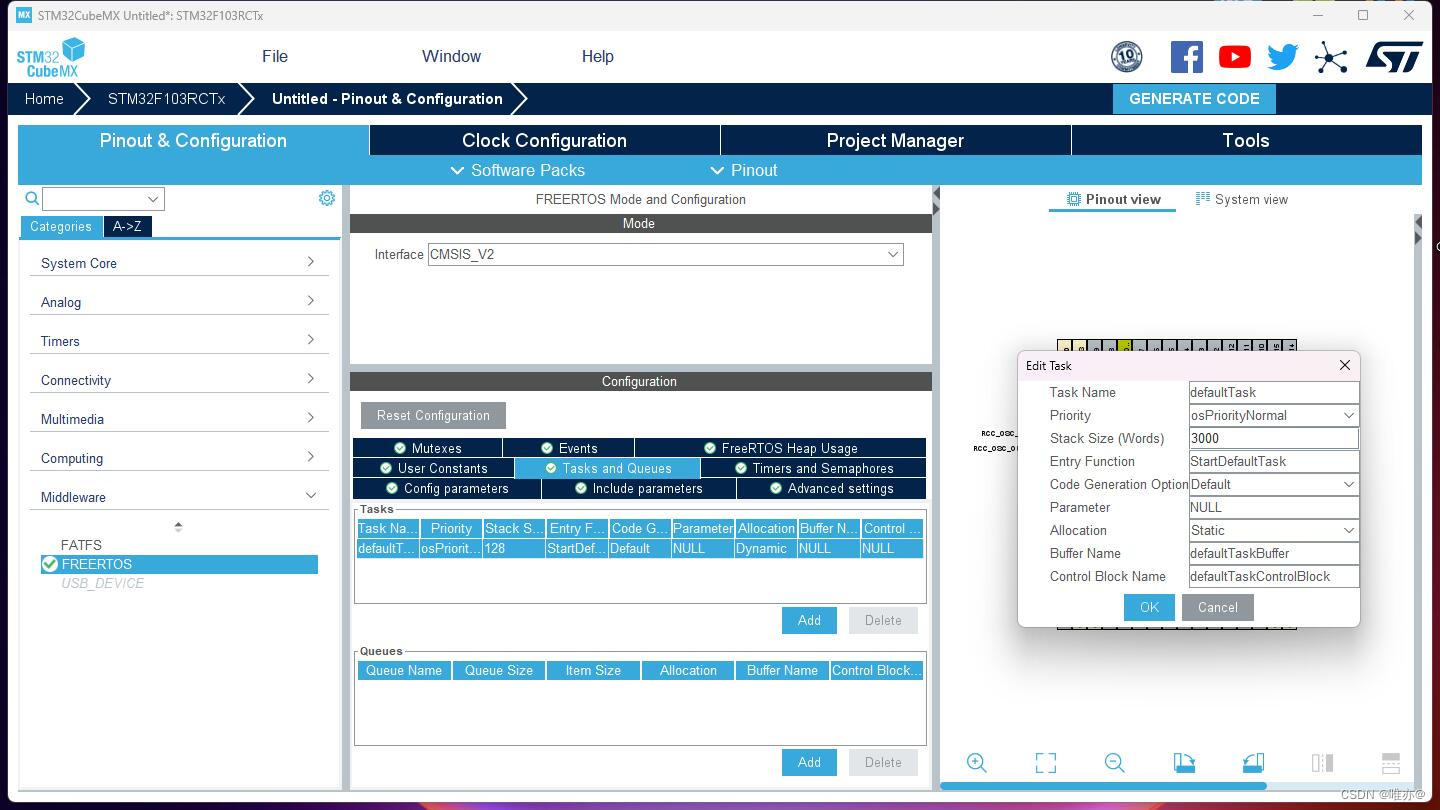1440x810 pixels.
Task: Click the STM32CubeMX logo
Action: tap(50, 57)
